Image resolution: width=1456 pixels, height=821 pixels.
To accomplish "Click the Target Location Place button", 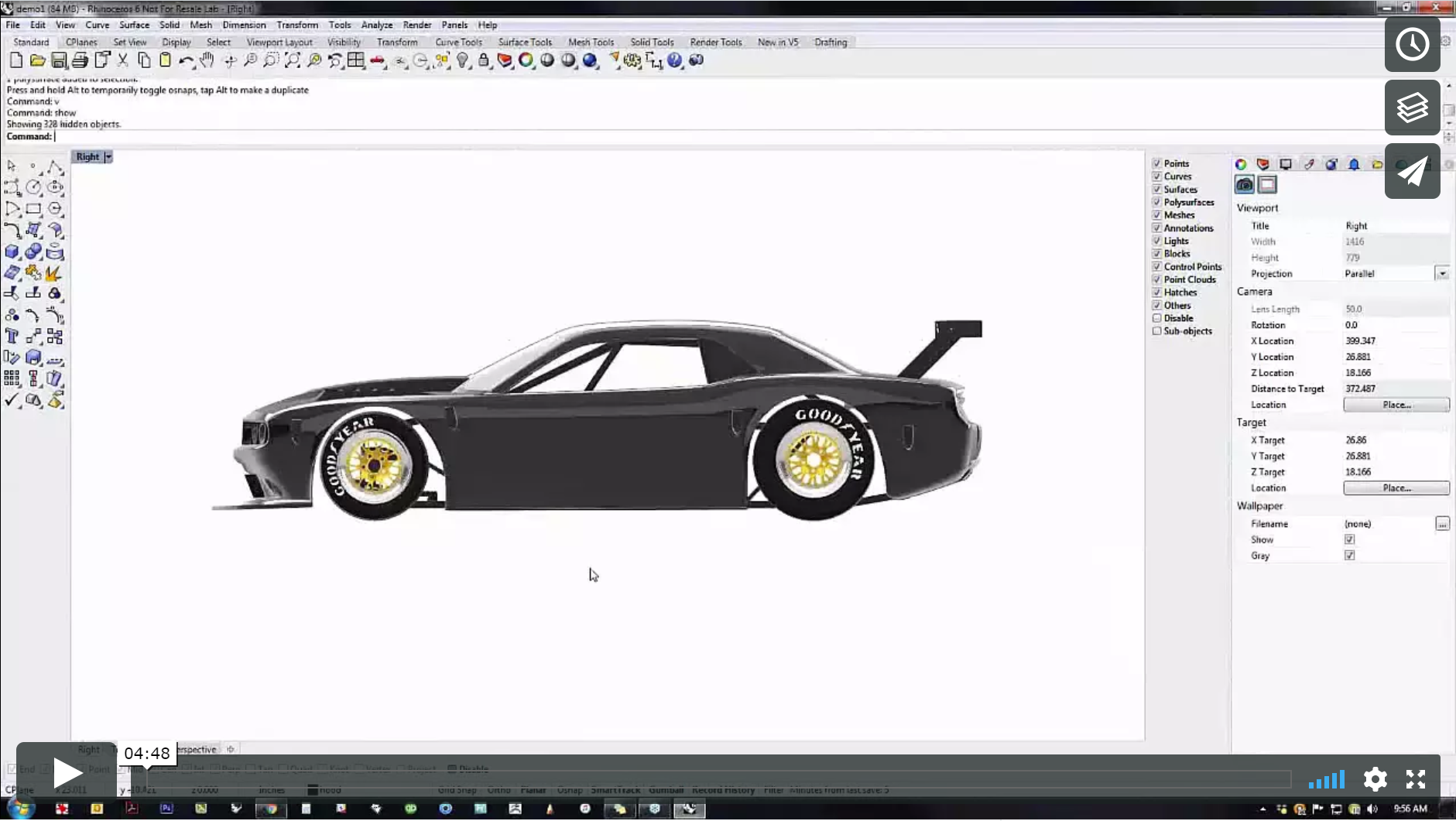I will tap(1396, 488).
